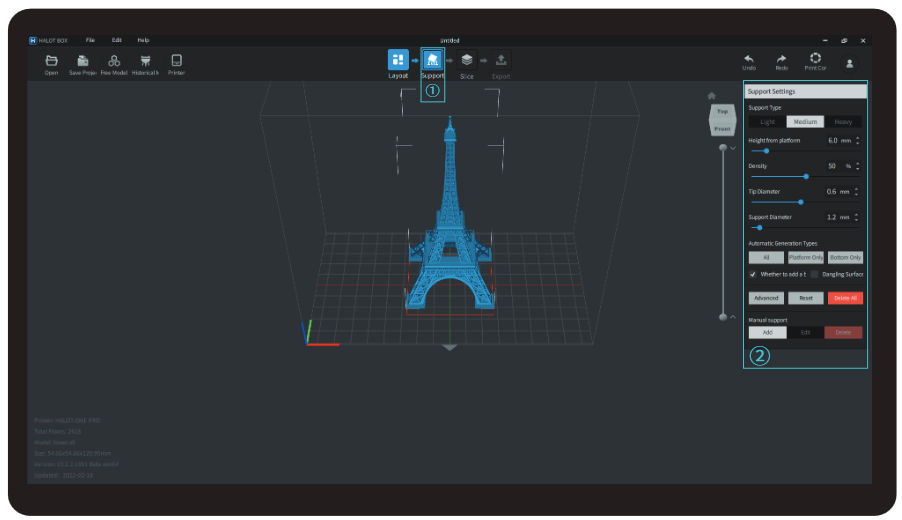The height and width of the screenshot is (520, 902).
Task: Click Edit under Manual support
Action: click(805, 332)
